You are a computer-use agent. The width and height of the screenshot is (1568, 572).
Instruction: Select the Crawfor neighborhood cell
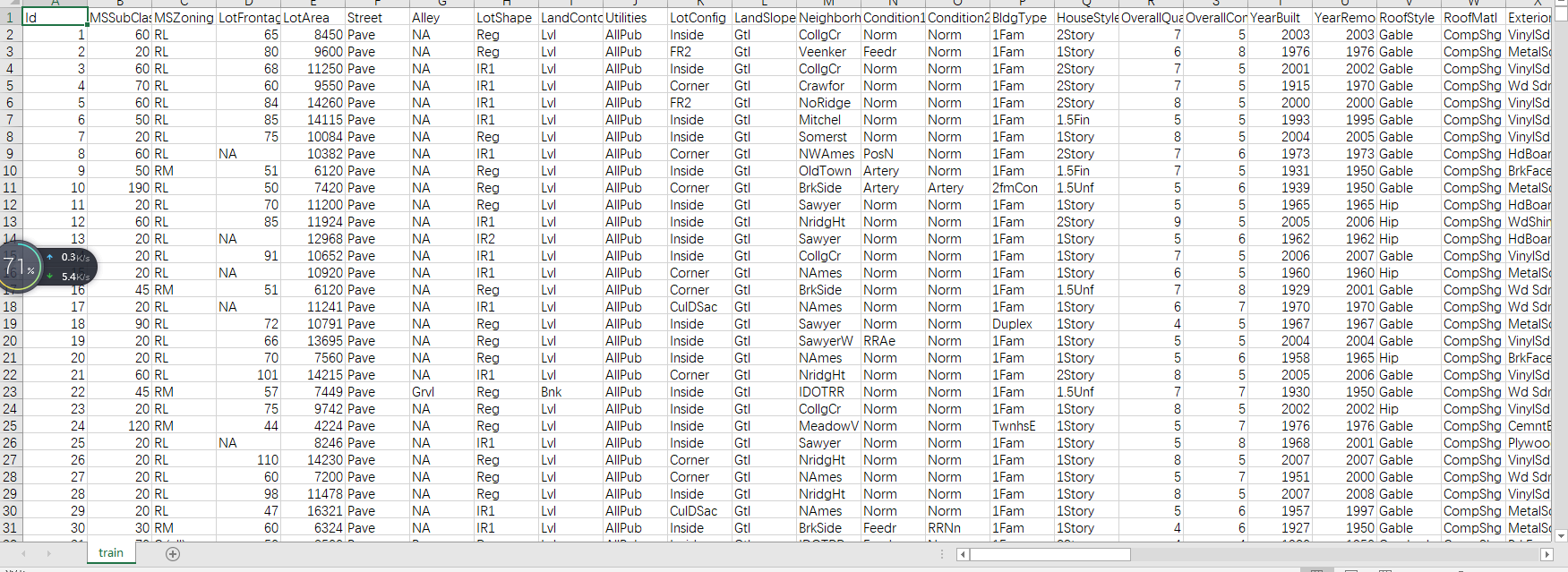click(828, 86)
